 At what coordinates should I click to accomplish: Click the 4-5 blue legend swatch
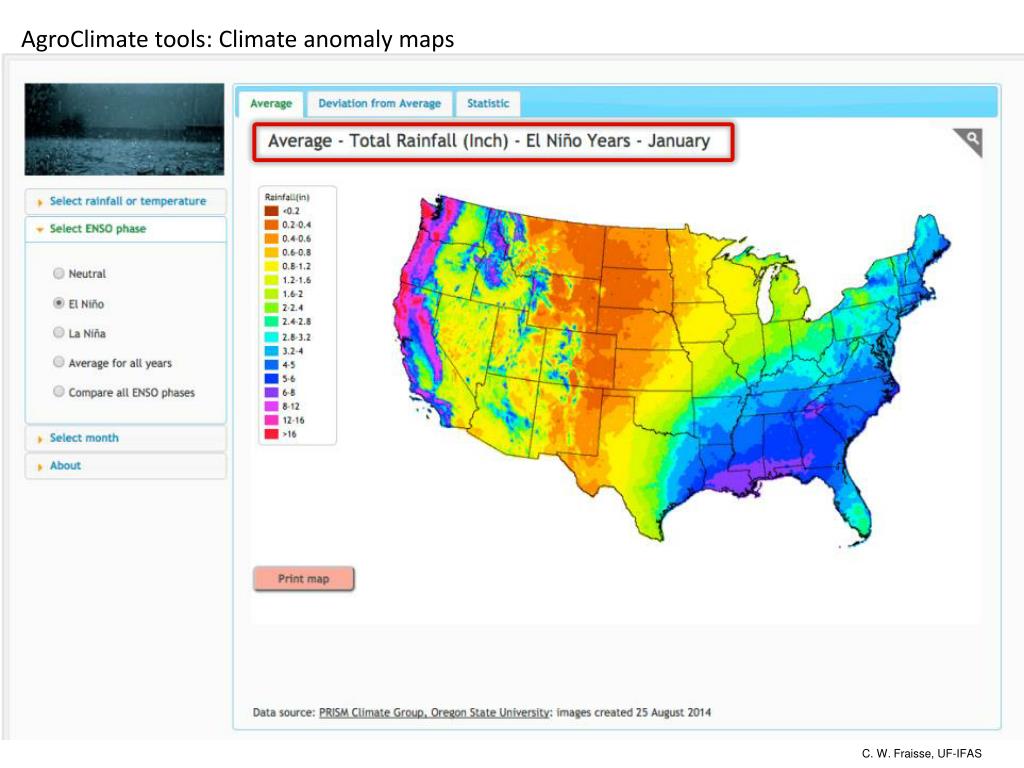click(x=272, y=364)
